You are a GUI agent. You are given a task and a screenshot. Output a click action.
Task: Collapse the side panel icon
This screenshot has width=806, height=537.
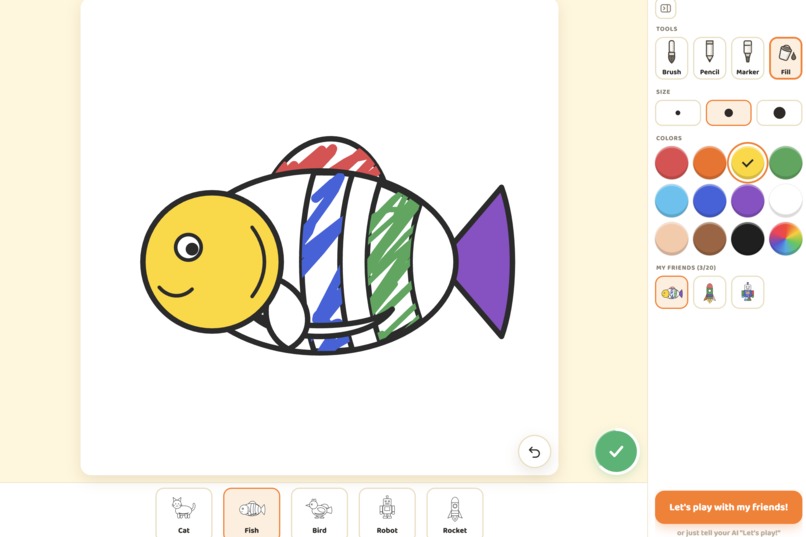pyautogui.click(x=666, y=8)
